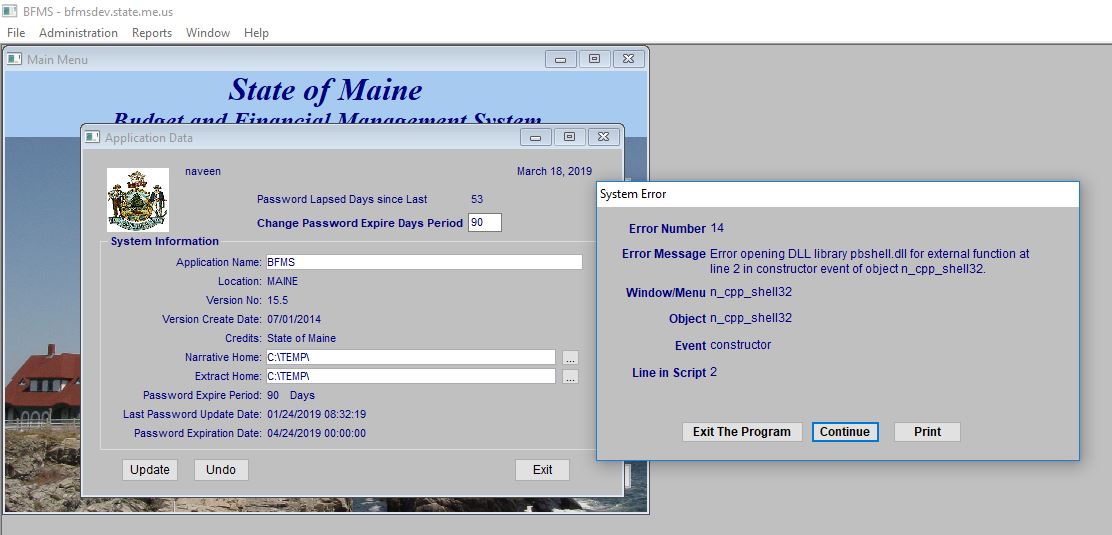The width and height of the screenshot is (1112, 535).
Task: Open the Help menu
Action: (x=256, y=33)
